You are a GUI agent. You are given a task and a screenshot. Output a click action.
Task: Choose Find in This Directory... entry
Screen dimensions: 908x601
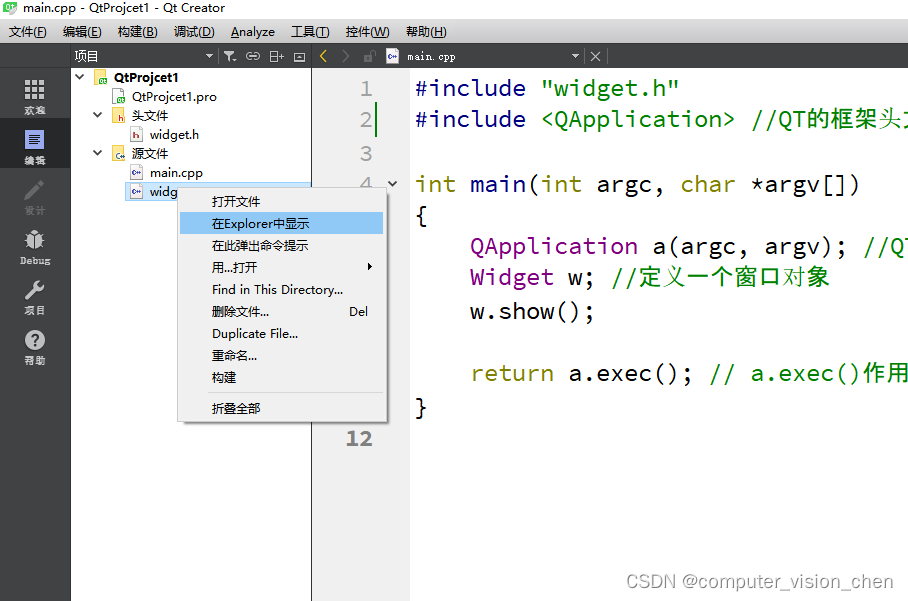point(281,289)
